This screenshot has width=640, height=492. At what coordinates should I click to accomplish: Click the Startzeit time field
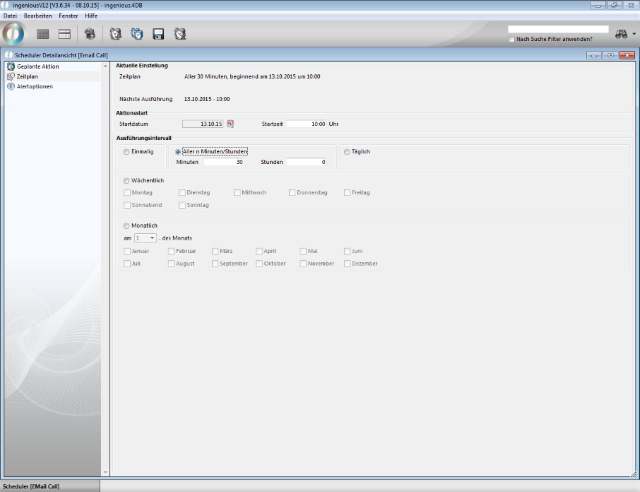coord(306,124)
